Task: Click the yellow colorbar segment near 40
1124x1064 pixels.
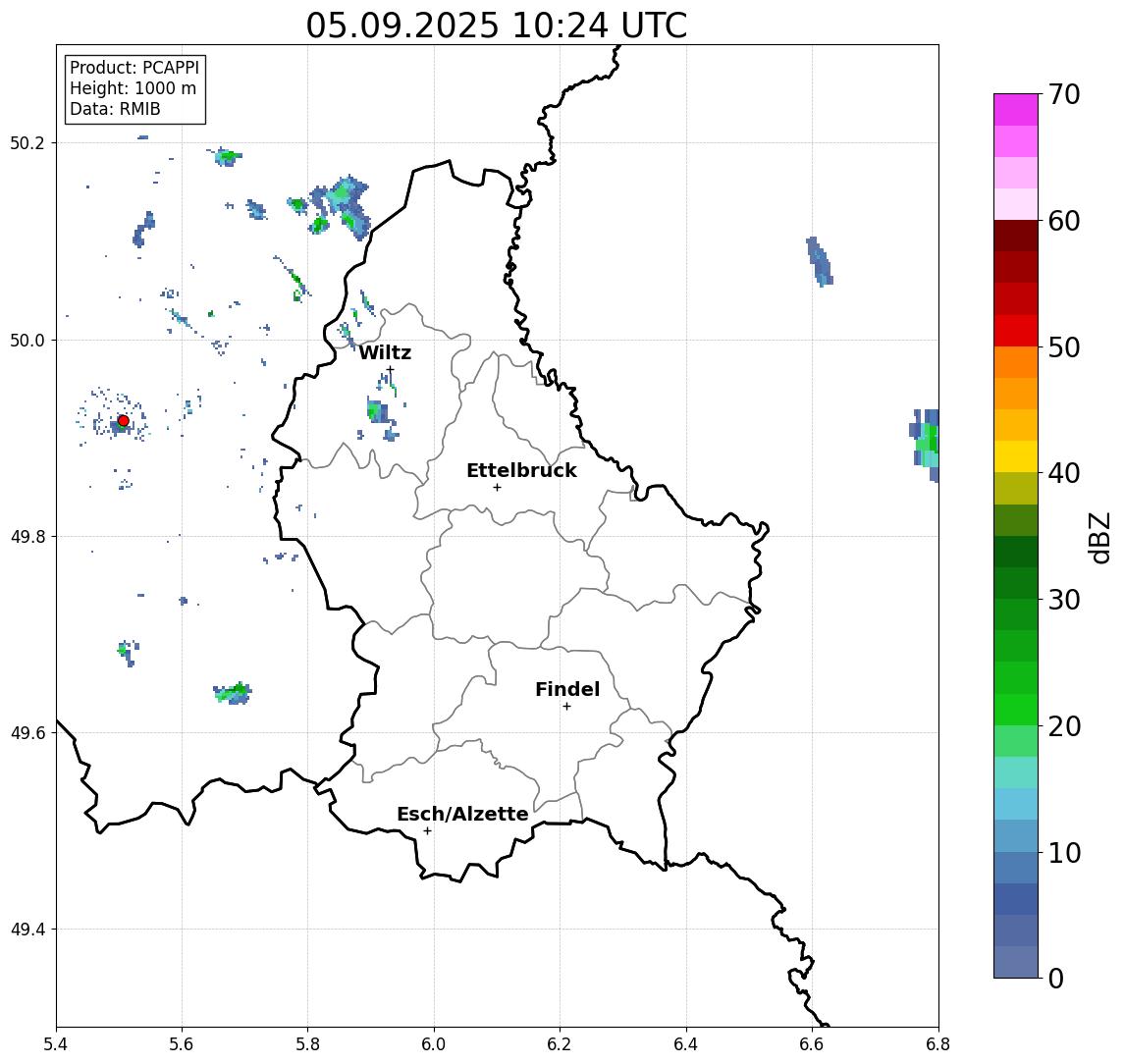Action: [x=1016, y=456]
